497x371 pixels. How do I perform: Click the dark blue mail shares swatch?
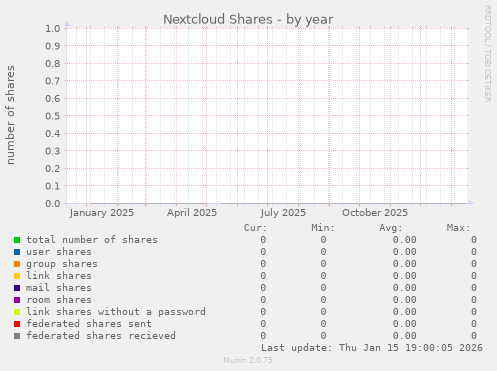click(17, 288)
